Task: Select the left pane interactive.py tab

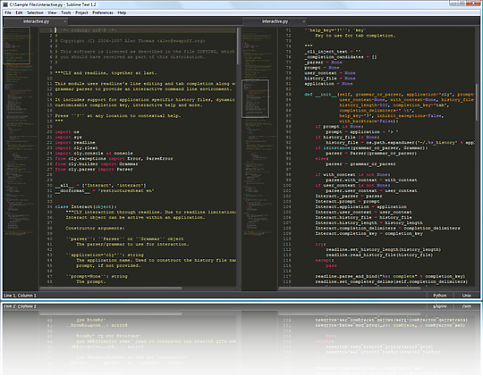Action: pos(36,21)
